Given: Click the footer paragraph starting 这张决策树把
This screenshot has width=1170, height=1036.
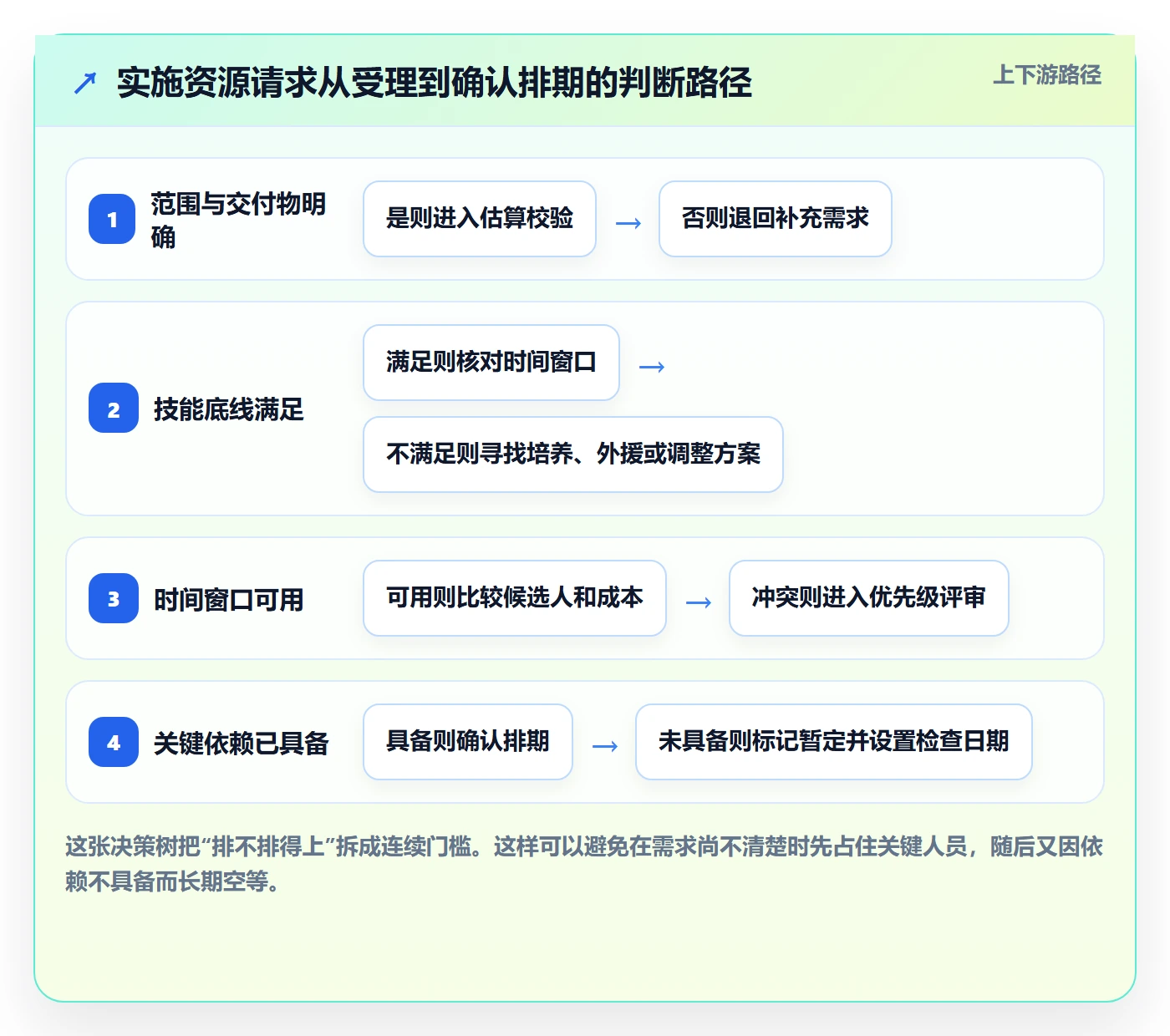Looking at the screenshot, I should 584,863.
